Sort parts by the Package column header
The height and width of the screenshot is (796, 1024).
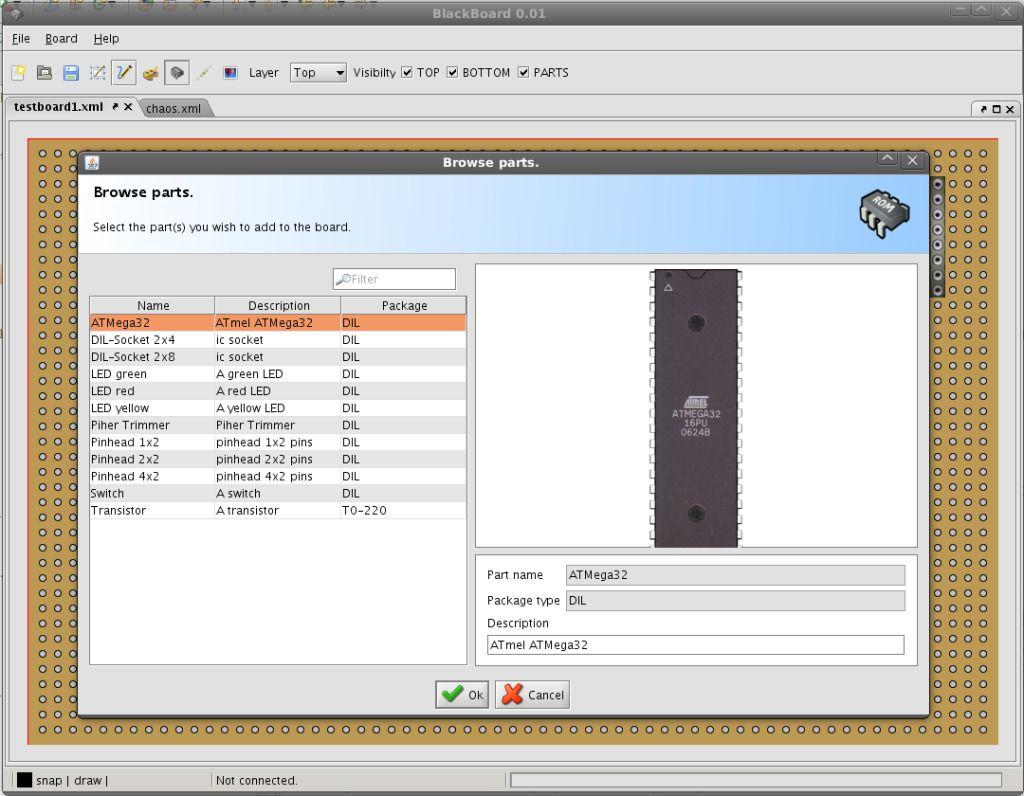click(404, 306)
